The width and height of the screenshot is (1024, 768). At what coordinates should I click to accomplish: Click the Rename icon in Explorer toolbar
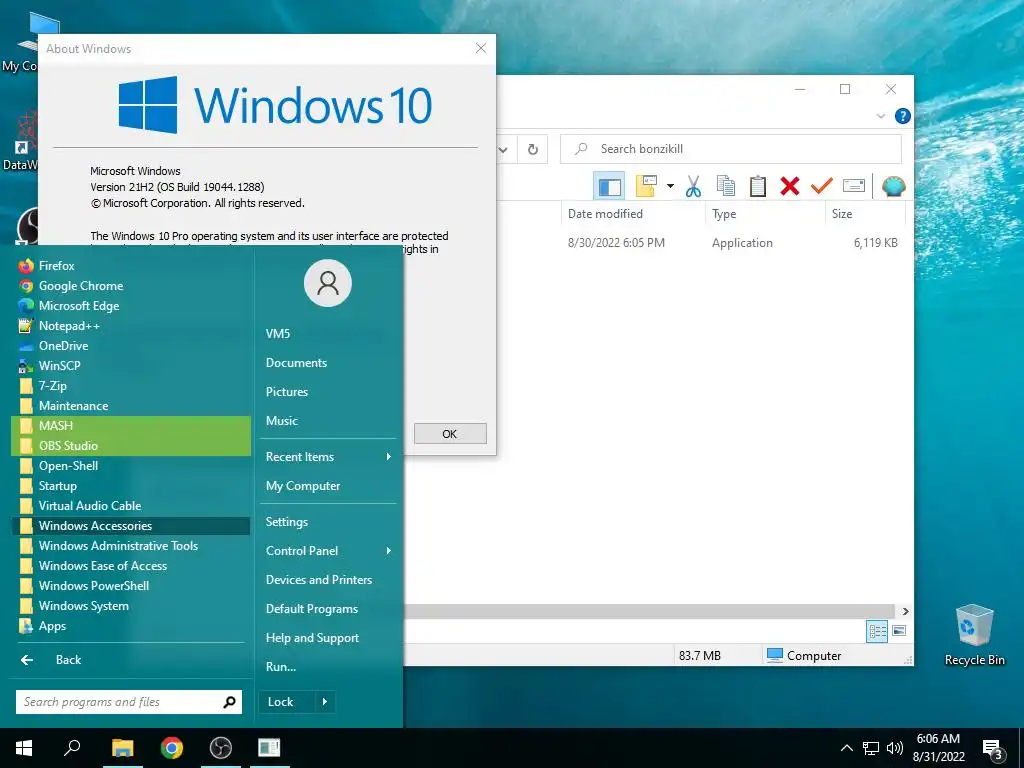tap(854, 186)
